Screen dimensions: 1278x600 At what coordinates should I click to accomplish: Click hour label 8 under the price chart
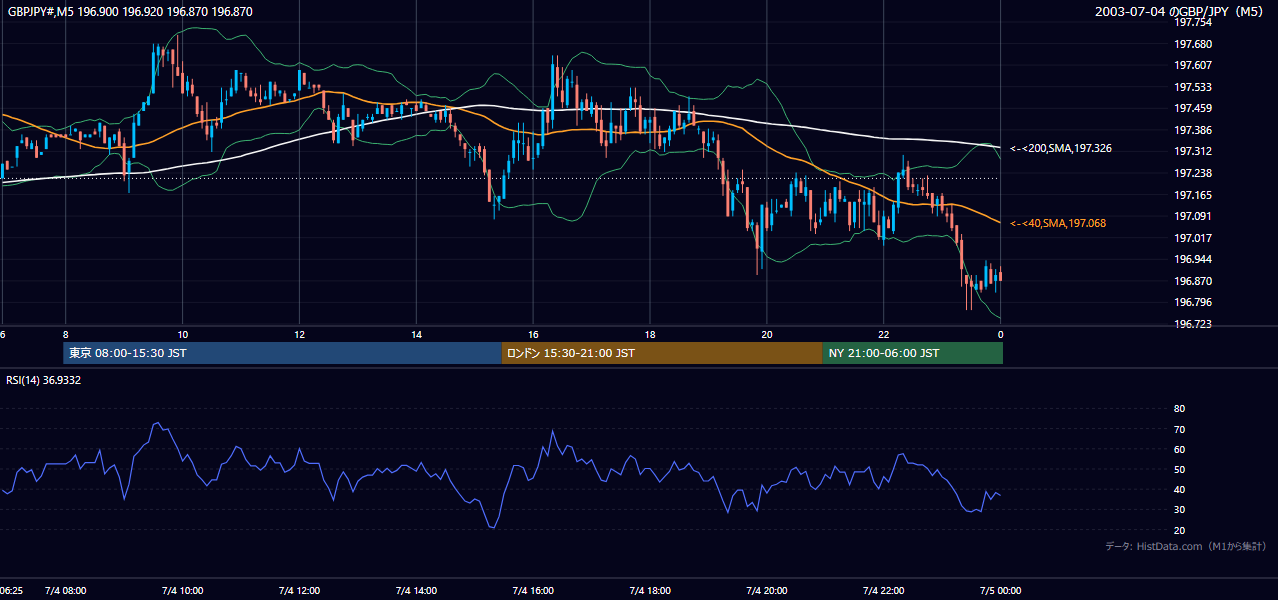pos(65,334)
